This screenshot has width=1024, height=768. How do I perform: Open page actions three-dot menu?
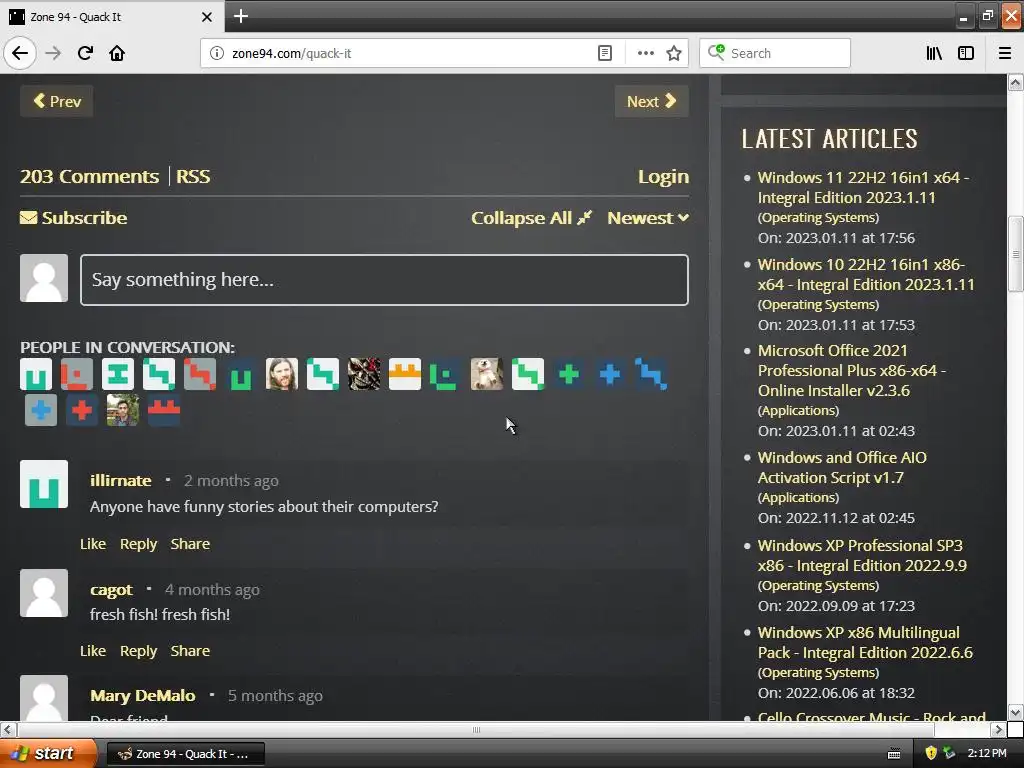pos(645,53)
